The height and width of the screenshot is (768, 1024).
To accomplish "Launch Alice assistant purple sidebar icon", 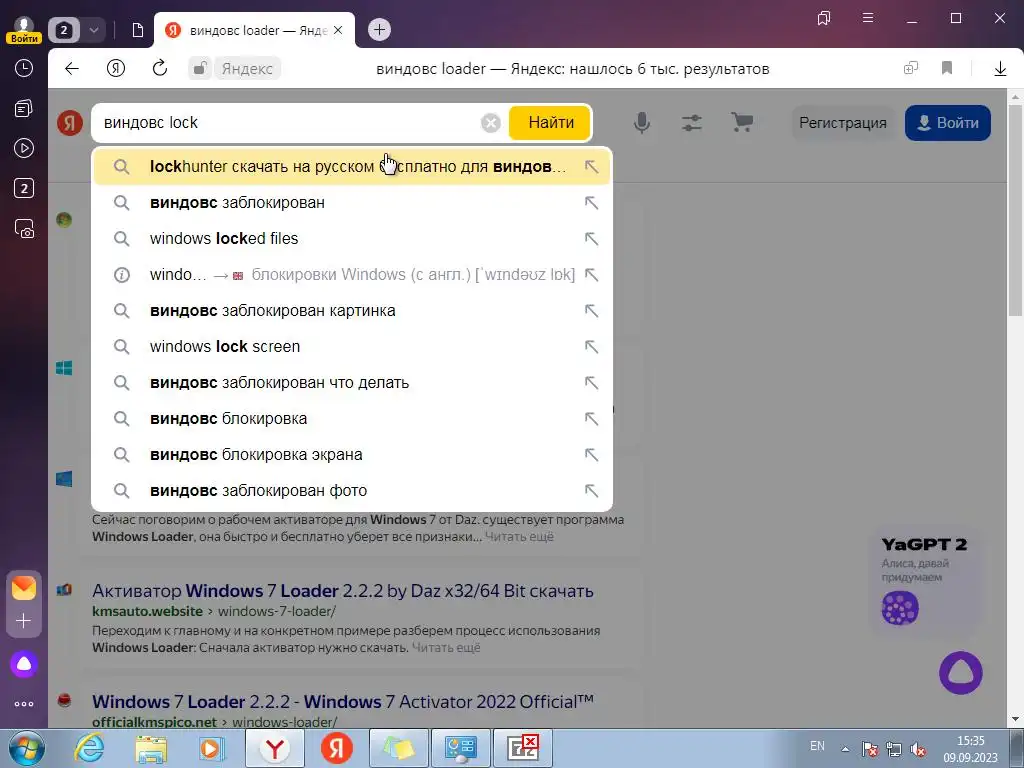I will click(24, 664).
